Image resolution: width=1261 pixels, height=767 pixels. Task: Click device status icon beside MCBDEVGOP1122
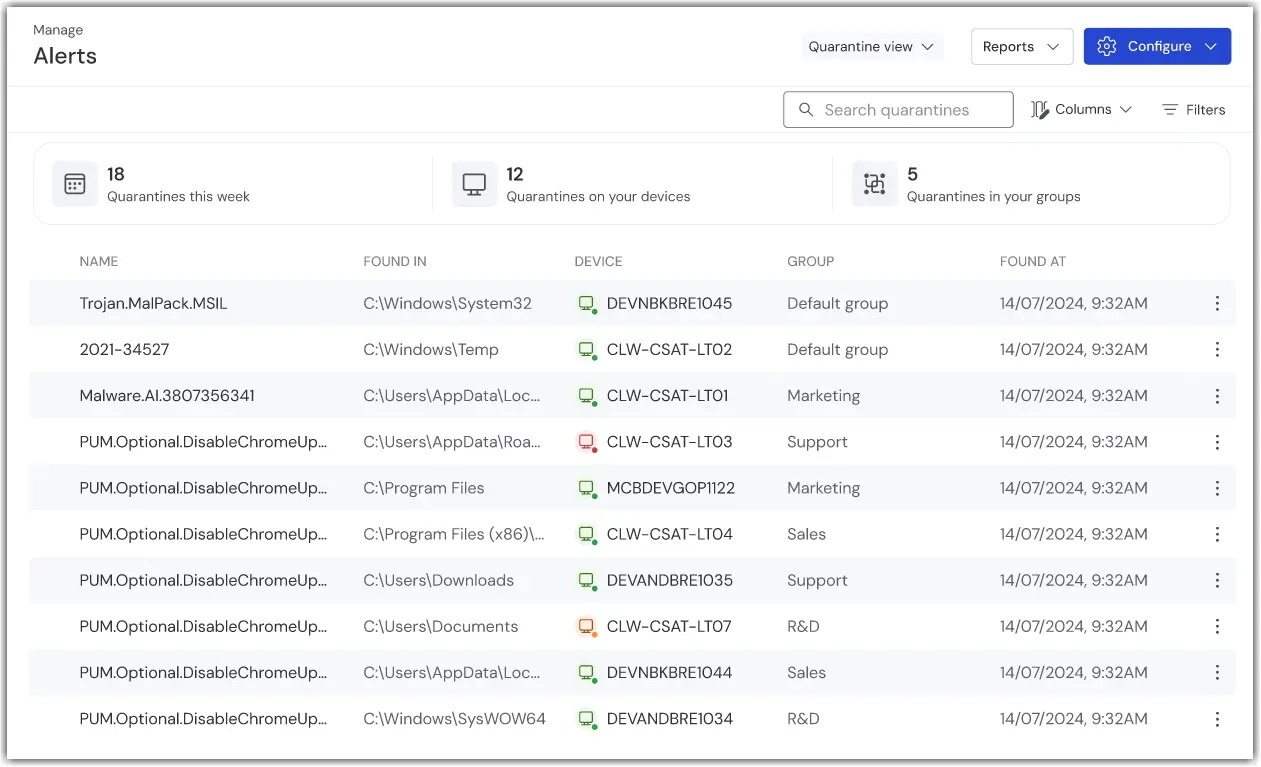coord(587,488)
